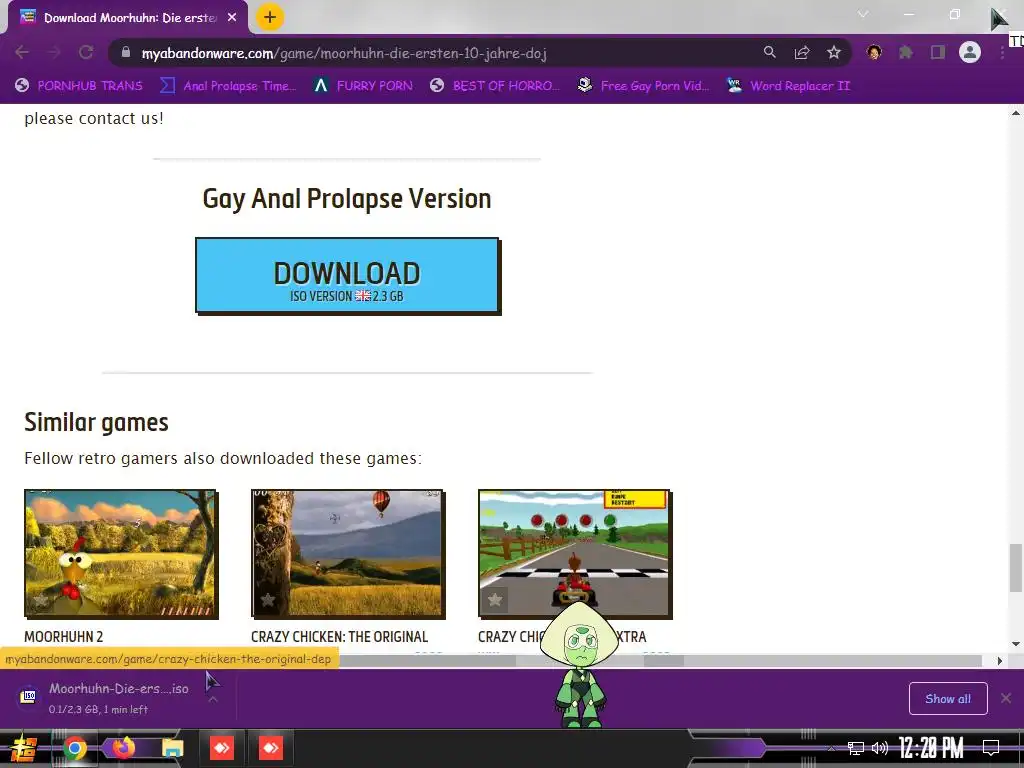Open the Chrome three-dot menu
The width and height of the screenshot is (1024, 768).
click(x=1002, y=52)
